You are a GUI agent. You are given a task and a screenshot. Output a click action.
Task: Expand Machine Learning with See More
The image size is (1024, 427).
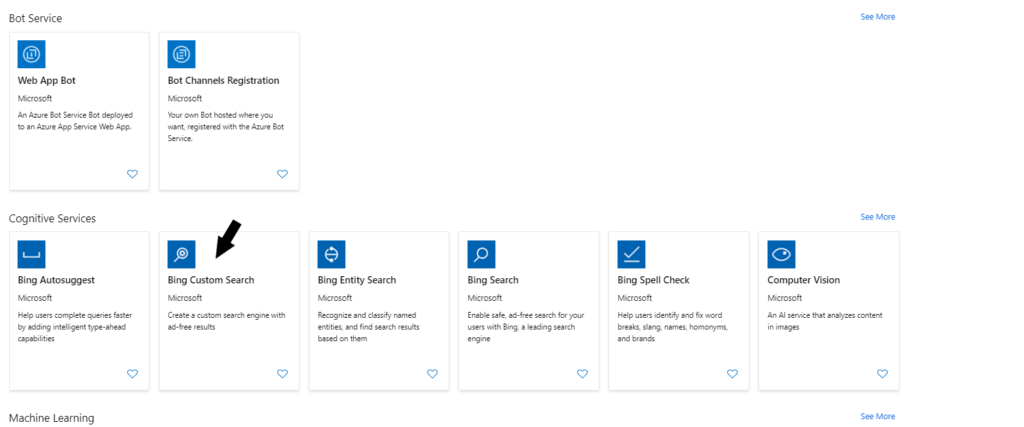pyautogui.click(x=877, y=416)
